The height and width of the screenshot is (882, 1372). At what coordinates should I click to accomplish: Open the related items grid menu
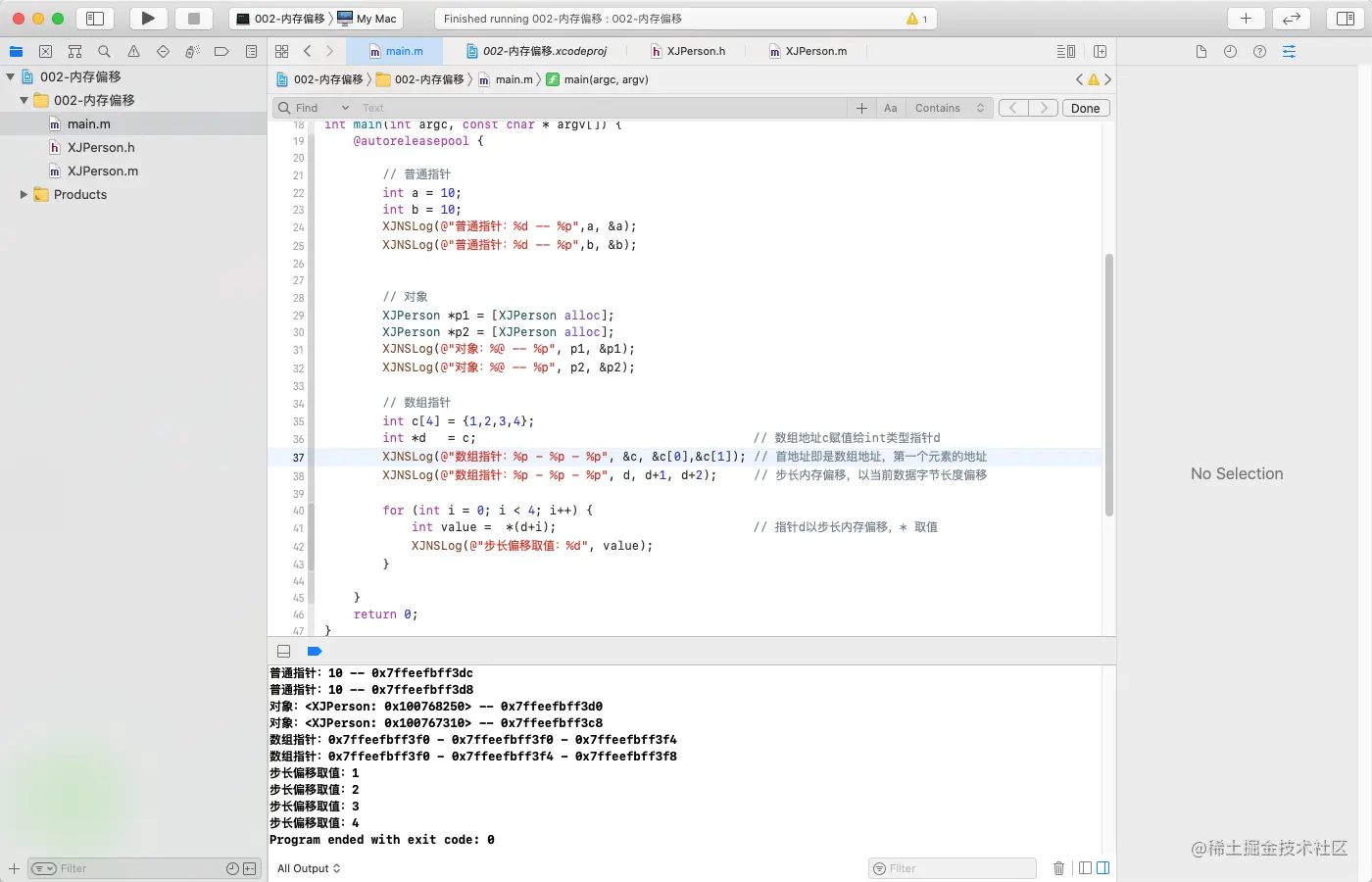(282, 51)
